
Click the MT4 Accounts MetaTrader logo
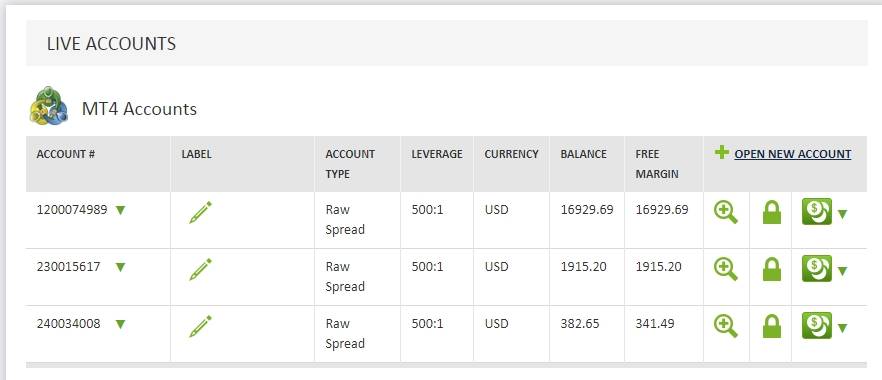tap(48, 106)
